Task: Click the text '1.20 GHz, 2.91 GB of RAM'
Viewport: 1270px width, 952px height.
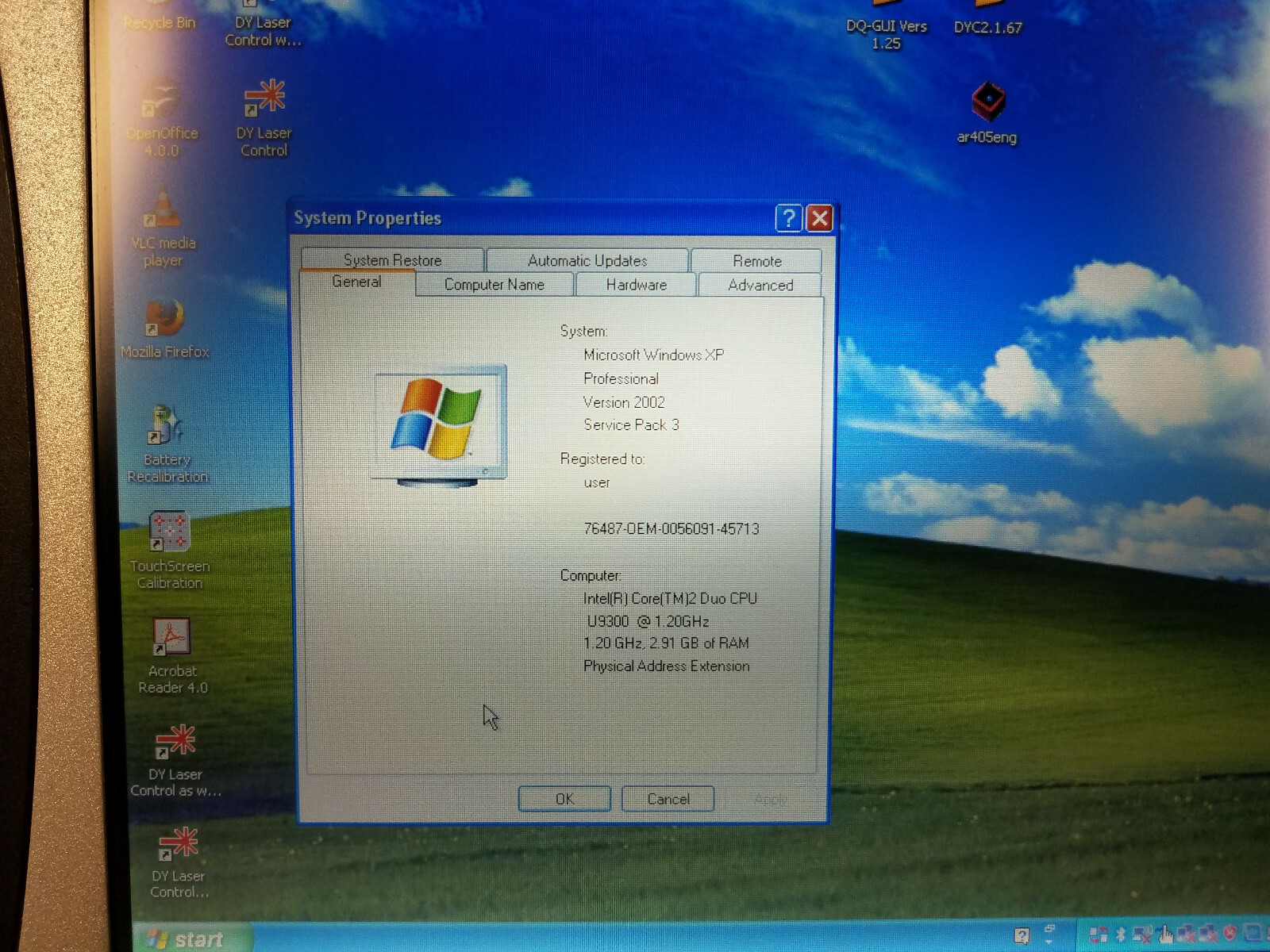Action: [667, 643]
